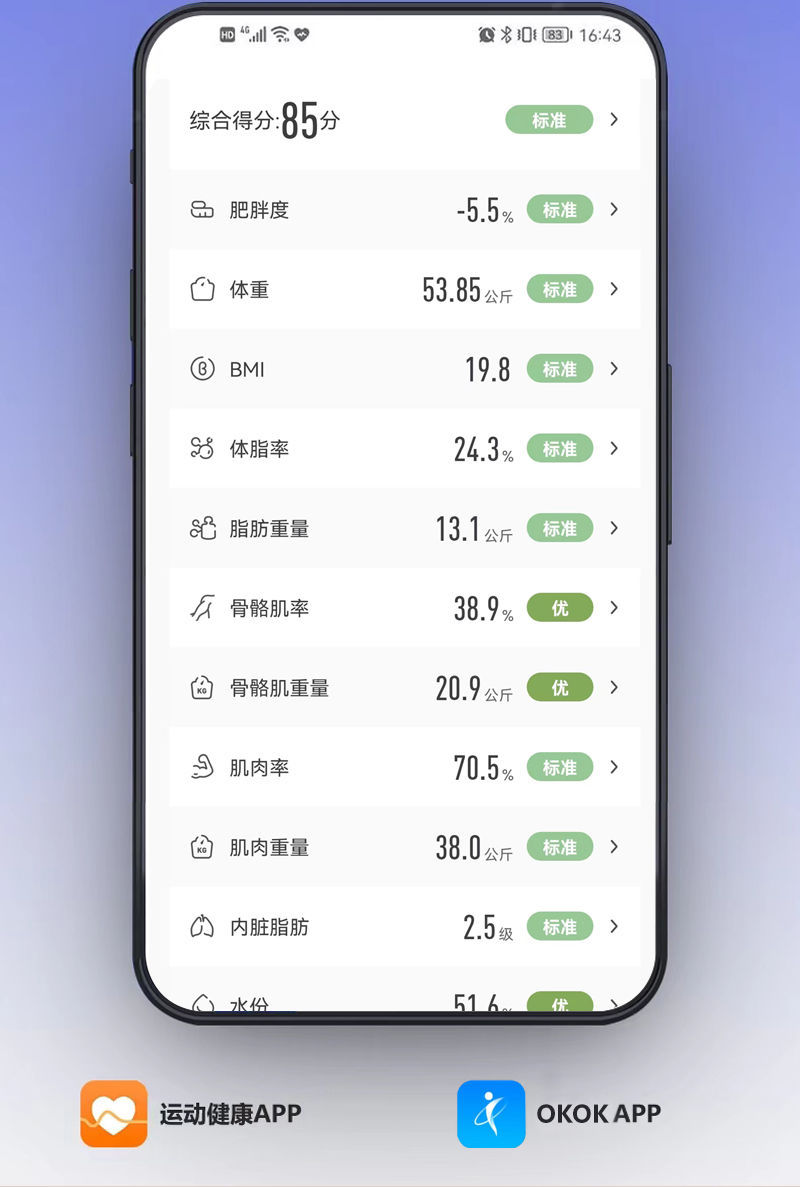Click the 内脏脂肪 visceral fat icon
The height and width of the screenshot is (1187, 800).
(x=202, y=927)
